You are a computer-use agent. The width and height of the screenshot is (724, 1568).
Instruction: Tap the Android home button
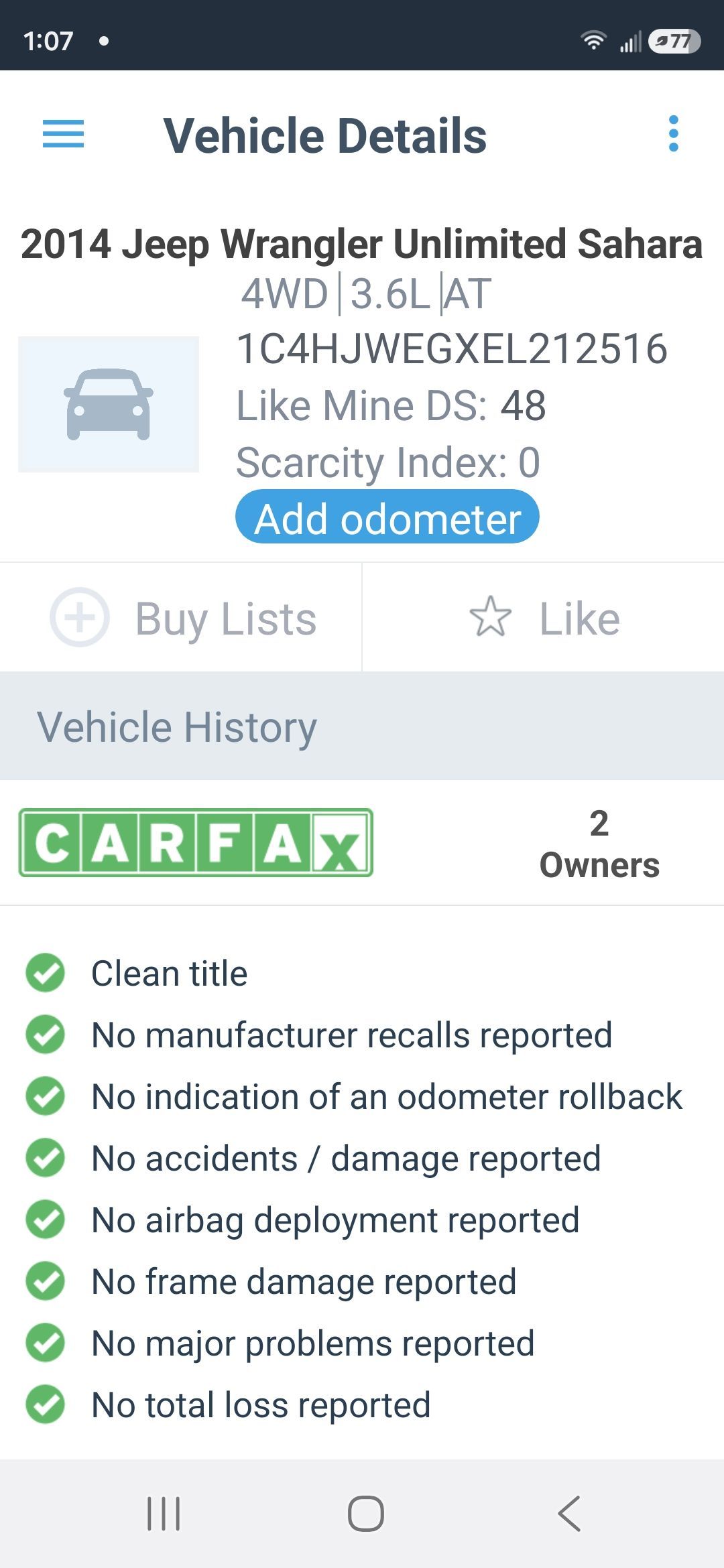tap(365, 1514)
